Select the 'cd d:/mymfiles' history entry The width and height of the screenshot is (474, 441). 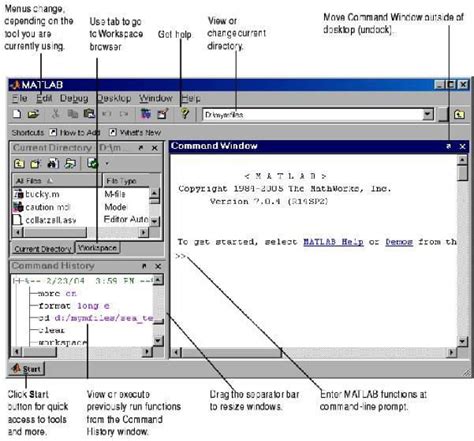95,318
